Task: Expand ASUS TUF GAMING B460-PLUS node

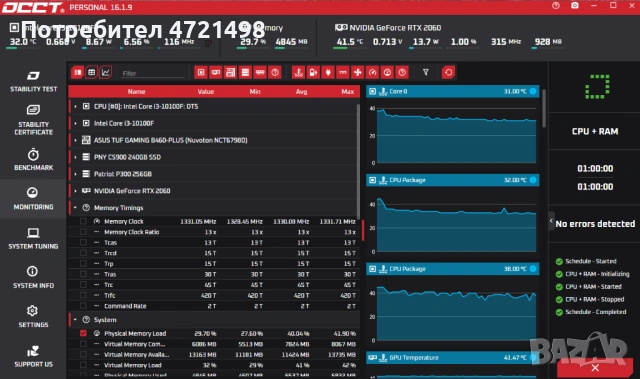Action: [76, 140]
